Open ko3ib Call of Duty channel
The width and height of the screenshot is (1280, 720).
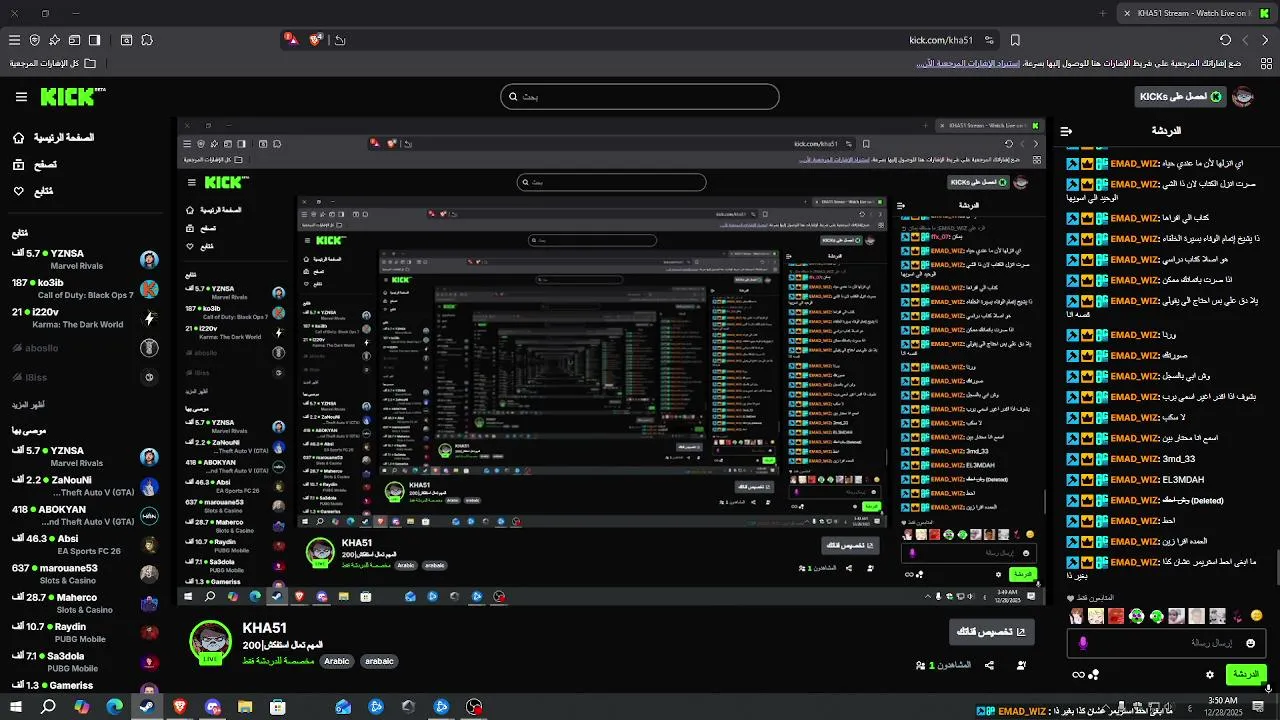tap(85, 289)
